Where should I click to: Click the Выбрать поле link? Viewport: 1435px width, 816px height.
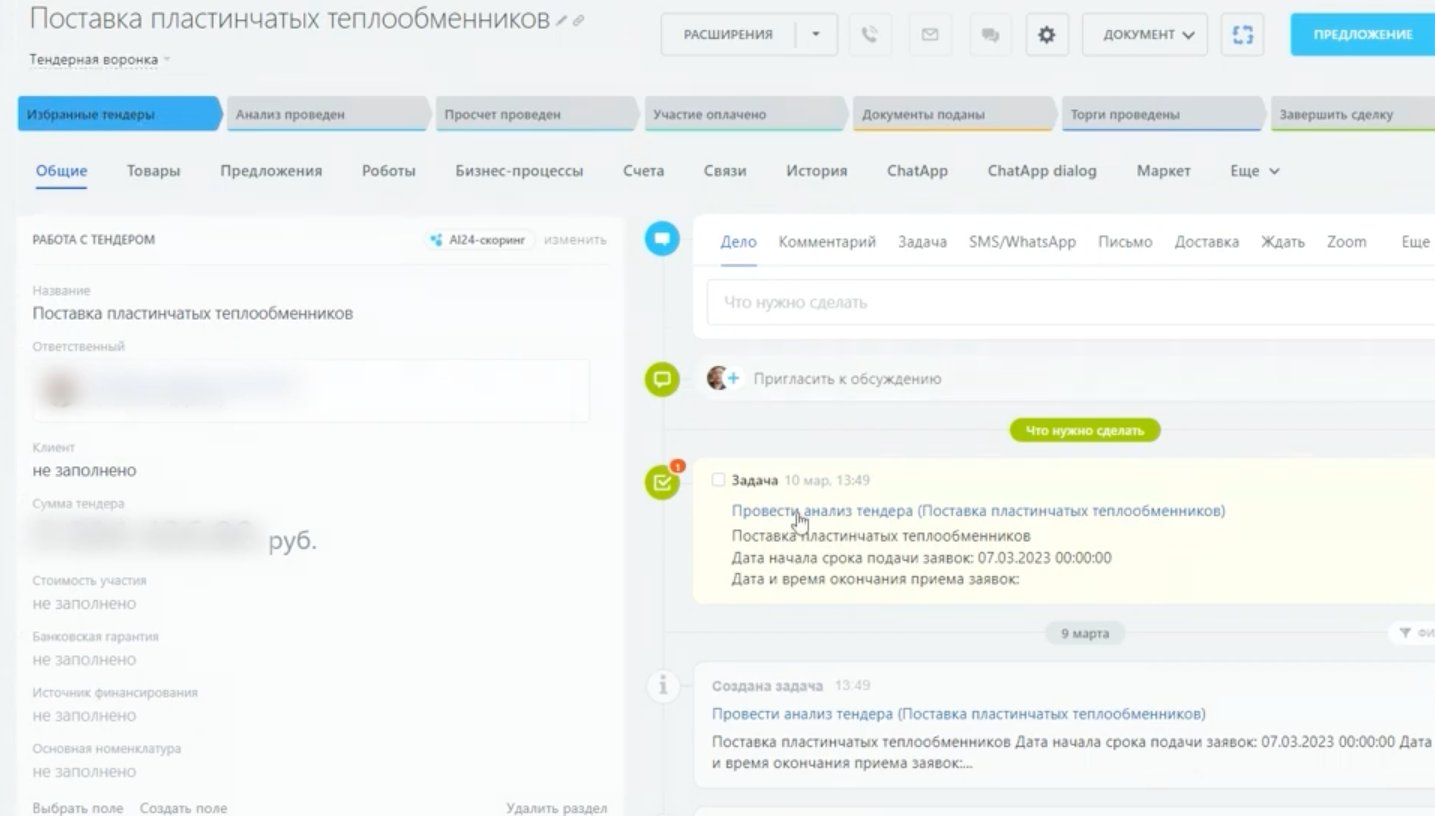[x=78, y=808]
